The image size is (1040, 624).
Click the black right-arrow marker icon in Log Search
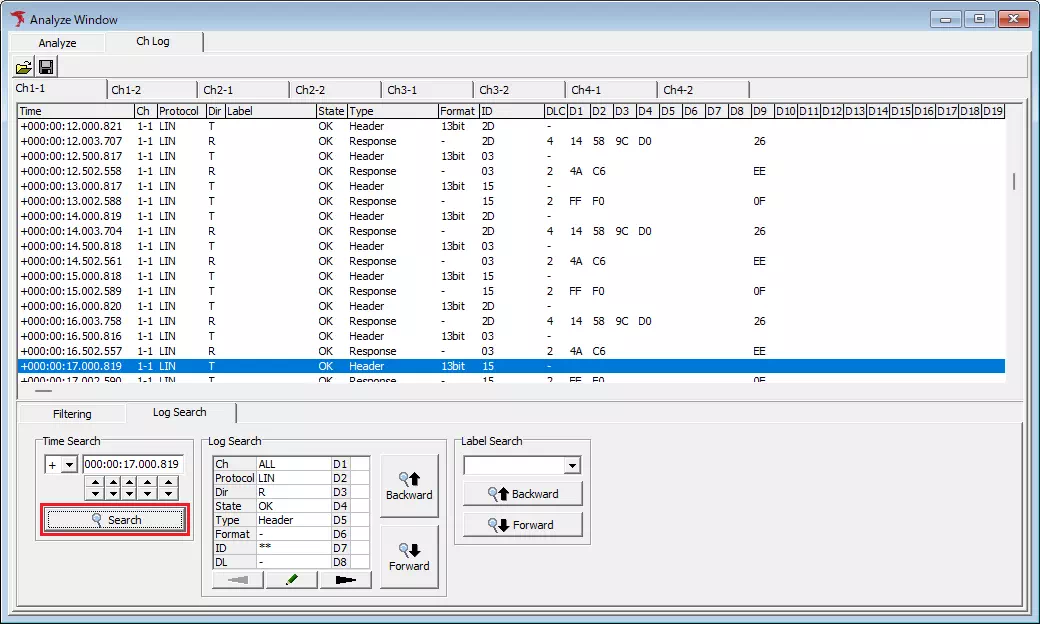click(x=344, y=579)
